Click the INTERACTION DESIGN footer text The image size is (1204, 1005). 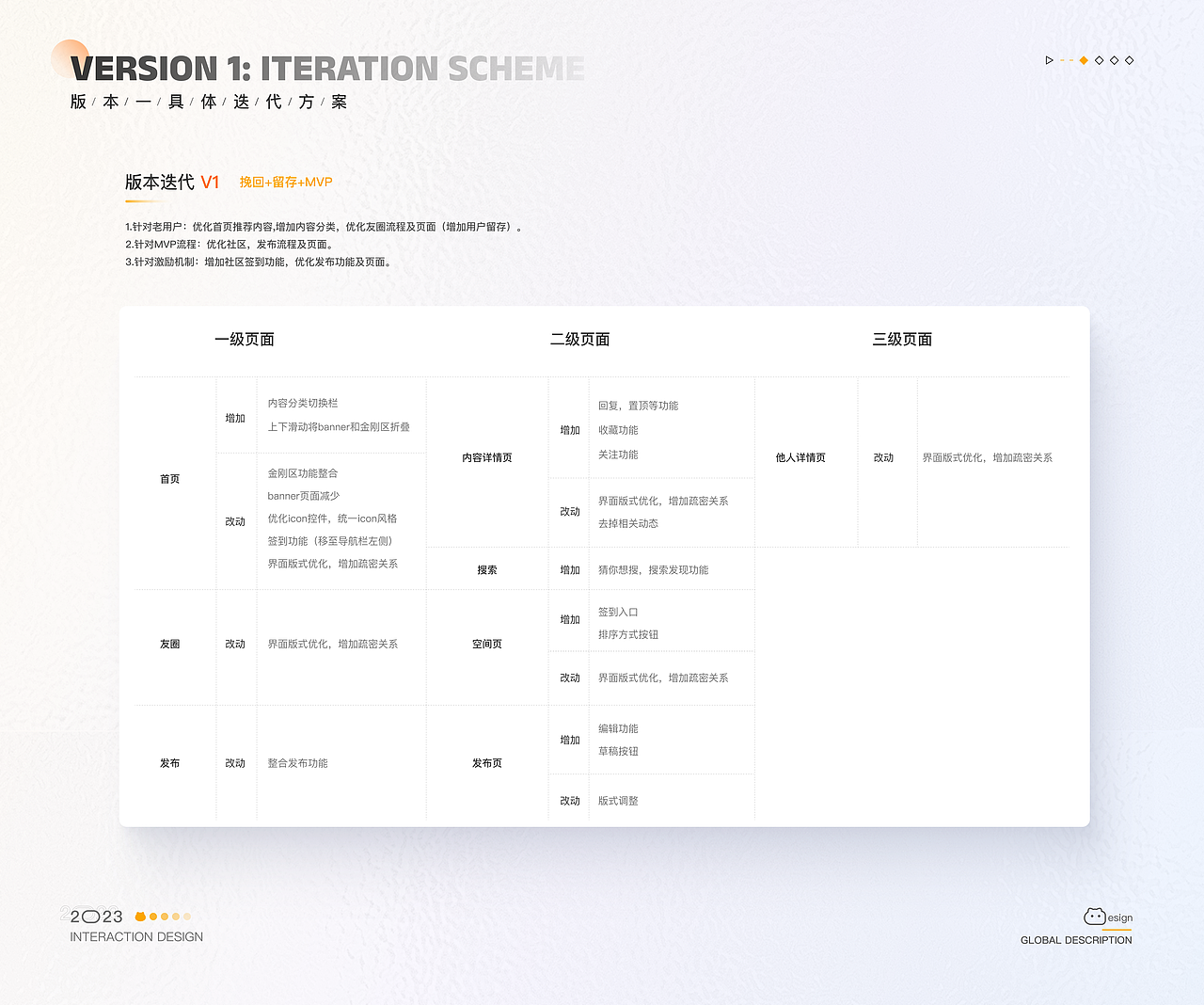tap(136, 937)
